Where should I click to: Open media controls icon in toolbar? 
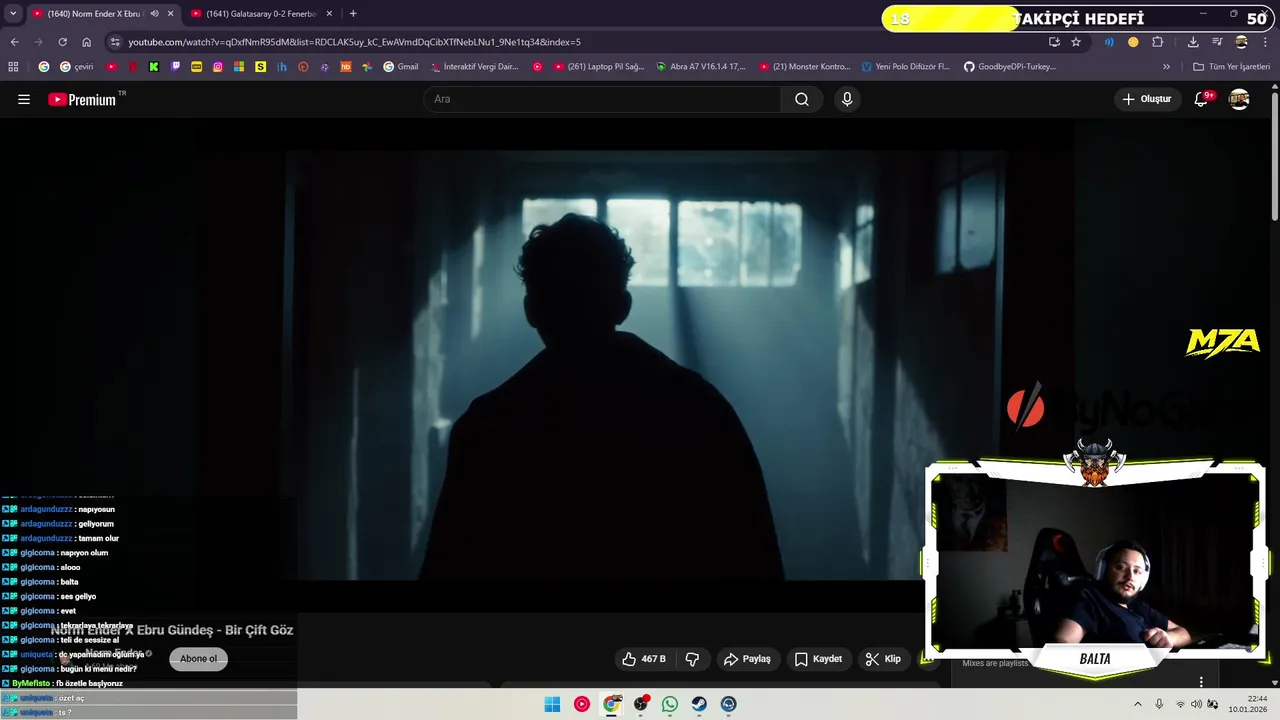1217,42
